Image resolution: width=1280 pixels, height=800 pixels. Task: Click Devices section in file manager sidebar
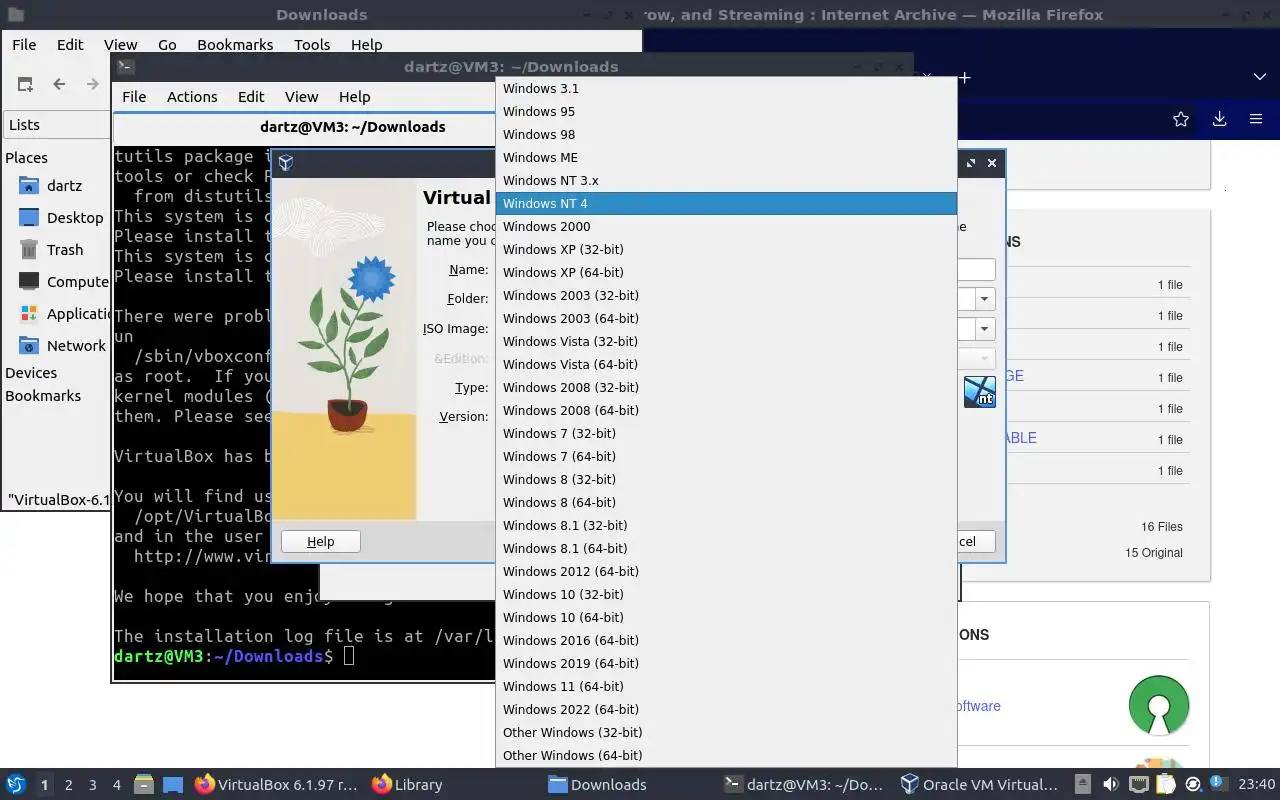(x=31, y=373)
